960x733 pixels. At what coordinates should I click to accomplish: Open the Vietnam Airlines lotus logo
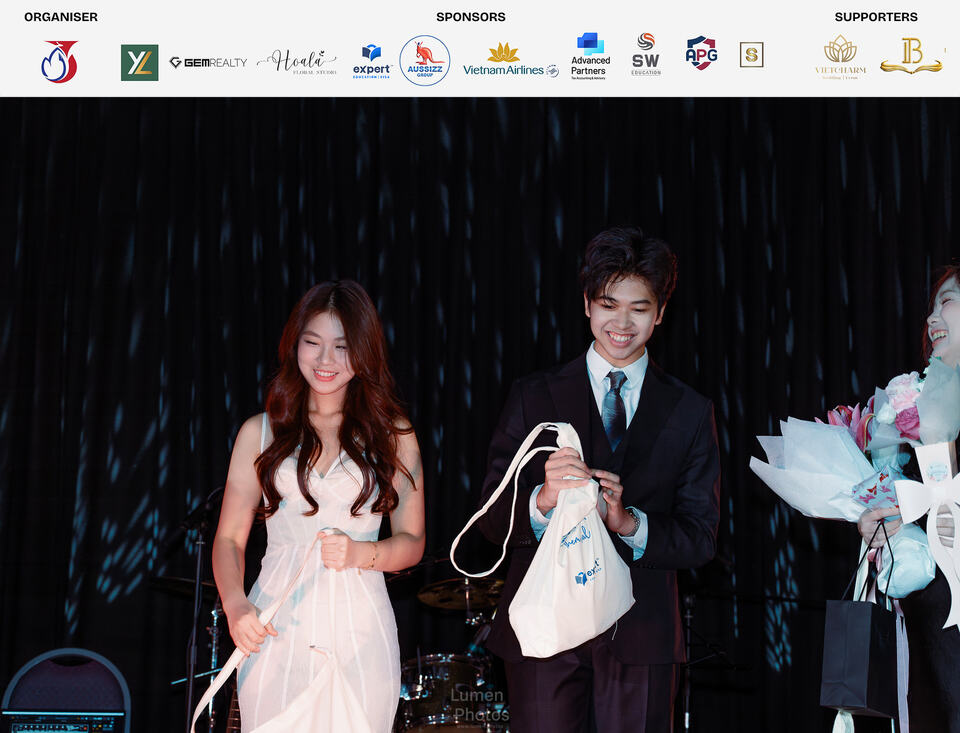tap(511, 60)
